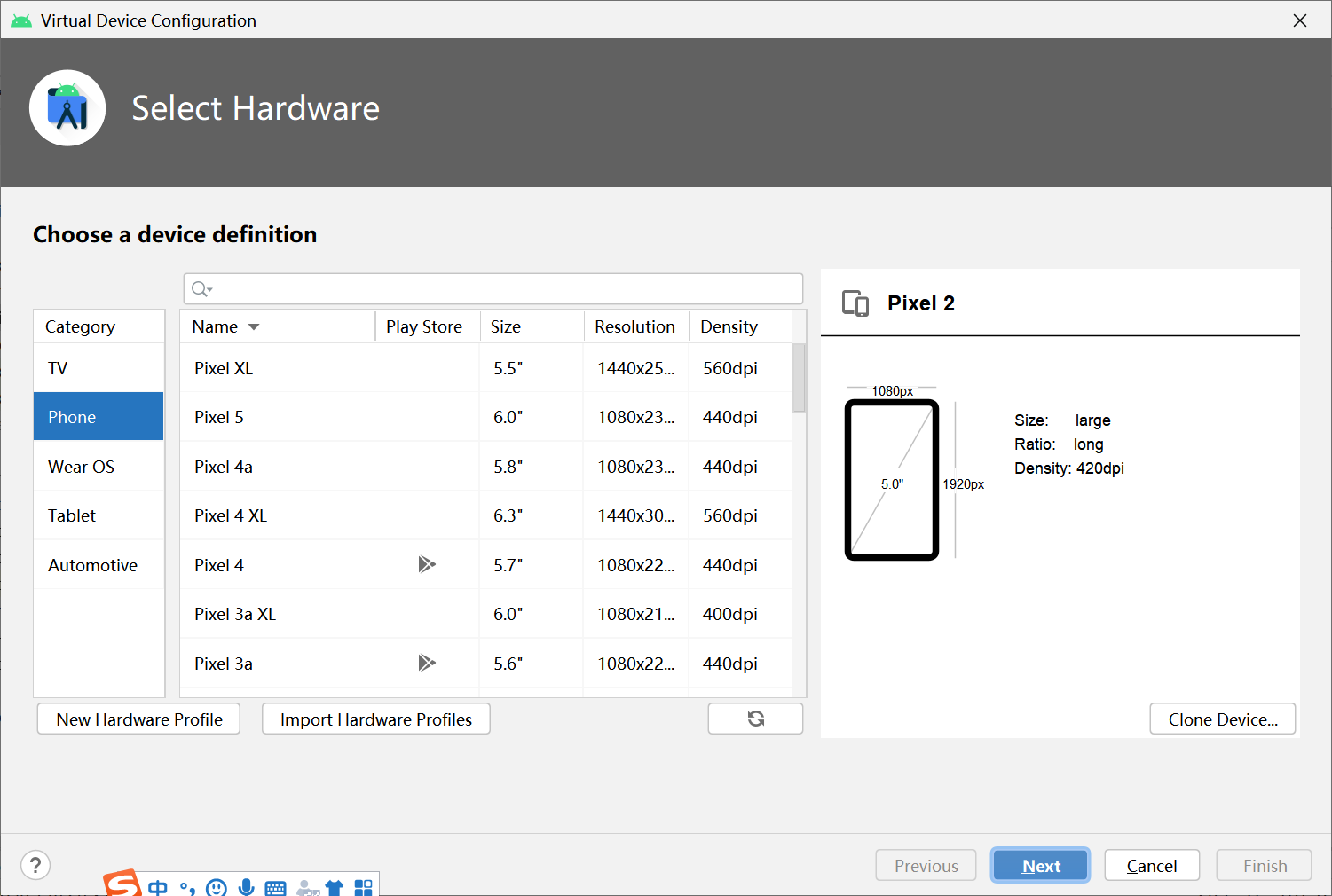The width and height of the screenshot is (1332, 896).
Task: Click the 1440x30... resolution cell
Action: (636, 515)
